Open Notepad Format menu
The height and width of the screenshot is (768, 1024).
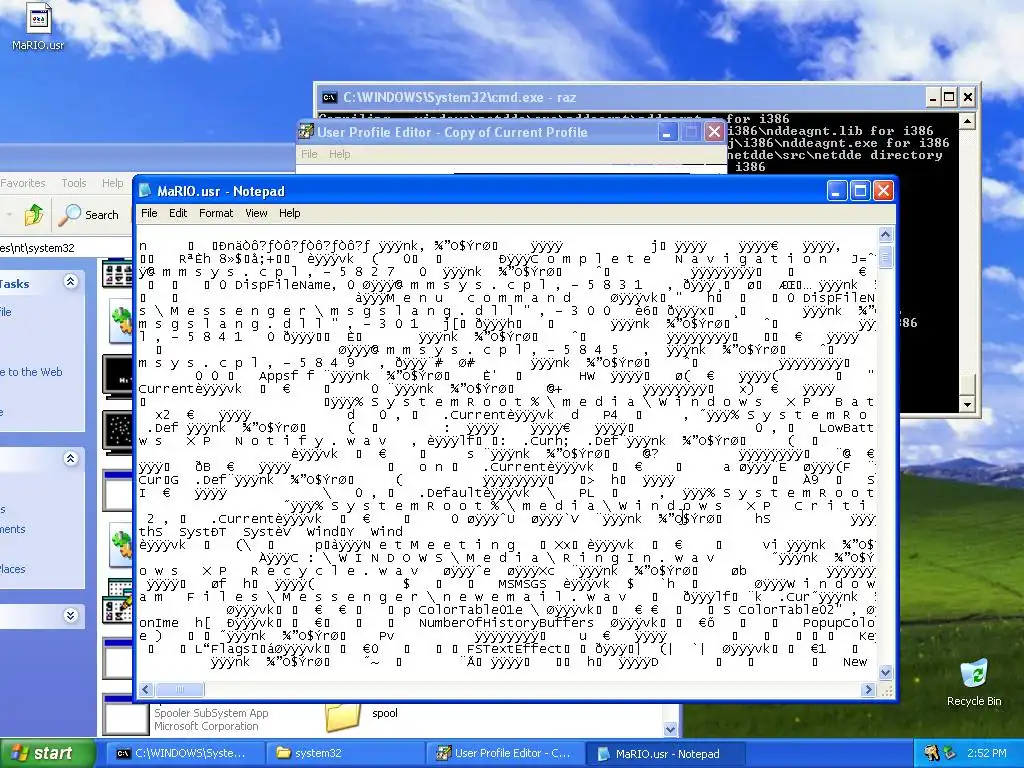216,213
